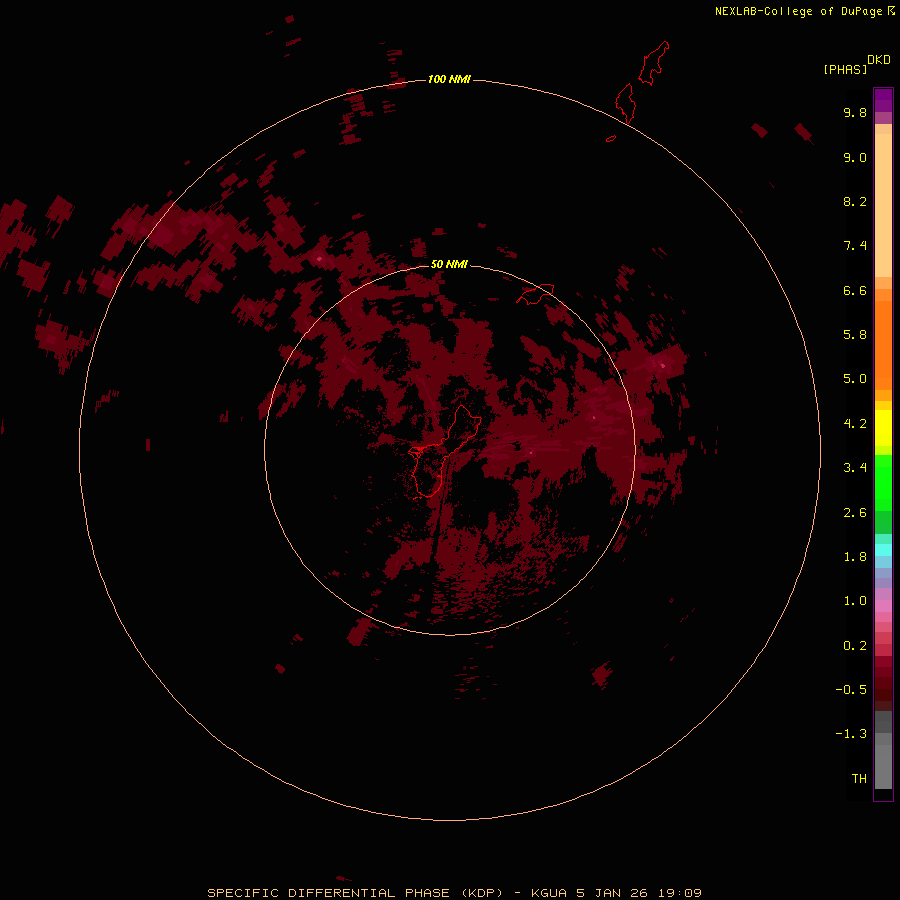The image size is (900, 900).
Task: Select the 1.0 legend value
Action: (855, 601)
